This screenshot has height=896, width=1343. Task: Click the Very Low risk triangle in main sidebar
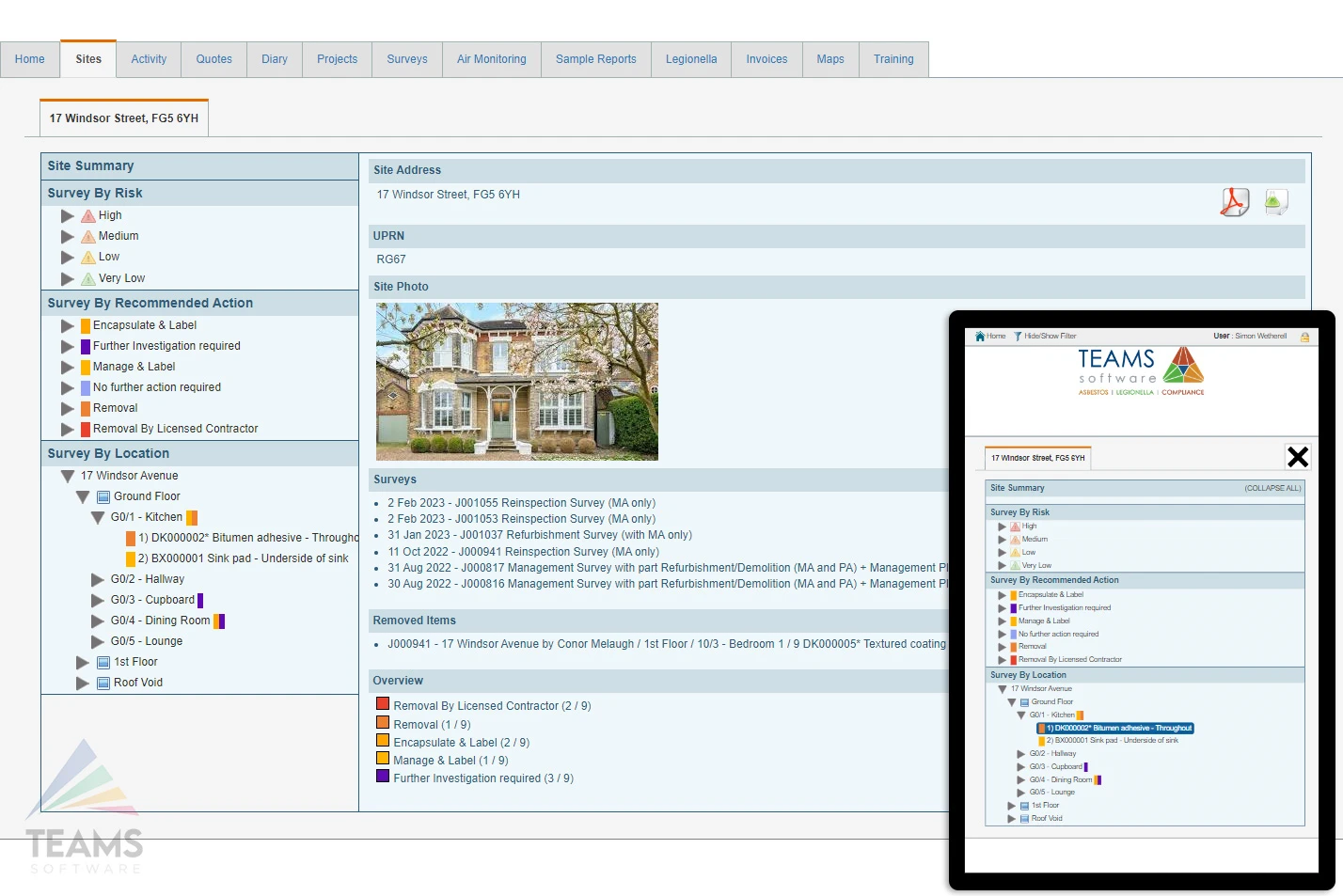(88, 278)
